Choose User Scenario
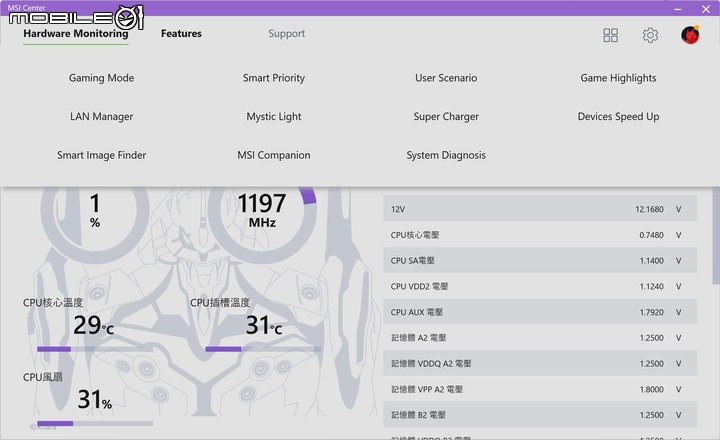 [446, 78]
